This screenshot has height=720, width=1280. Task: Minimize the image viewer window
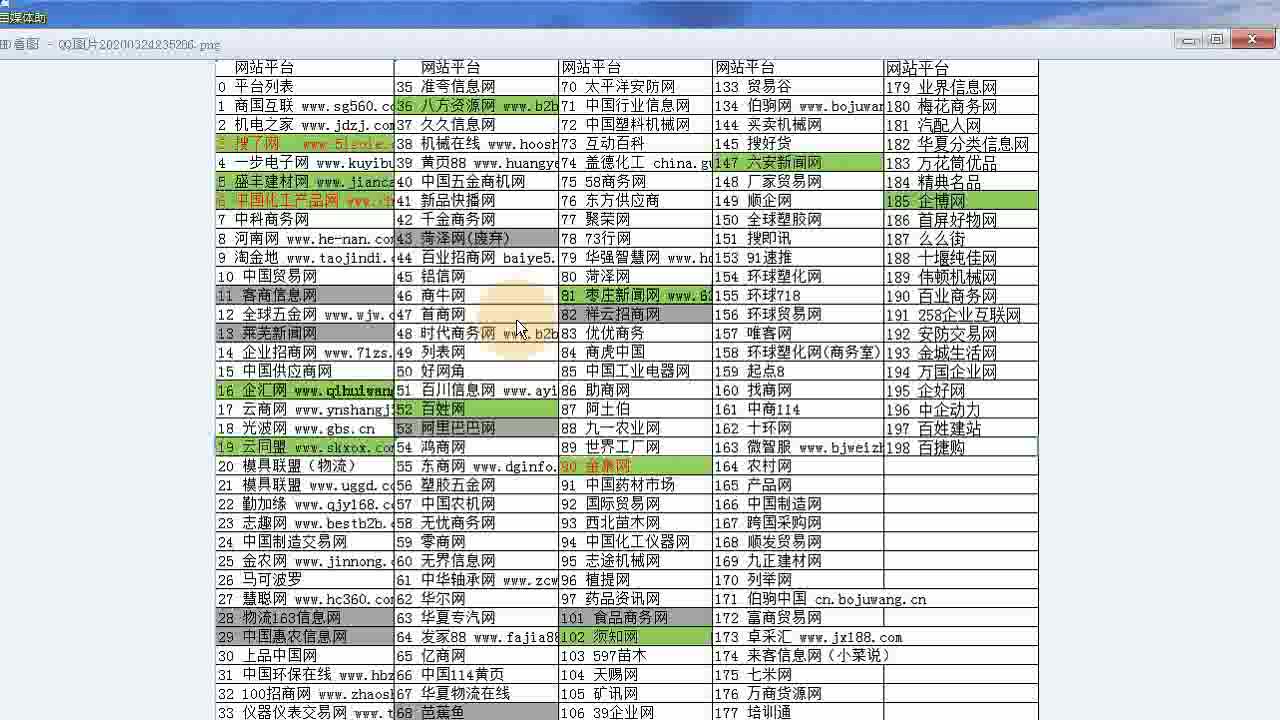tap(1188, 40)
